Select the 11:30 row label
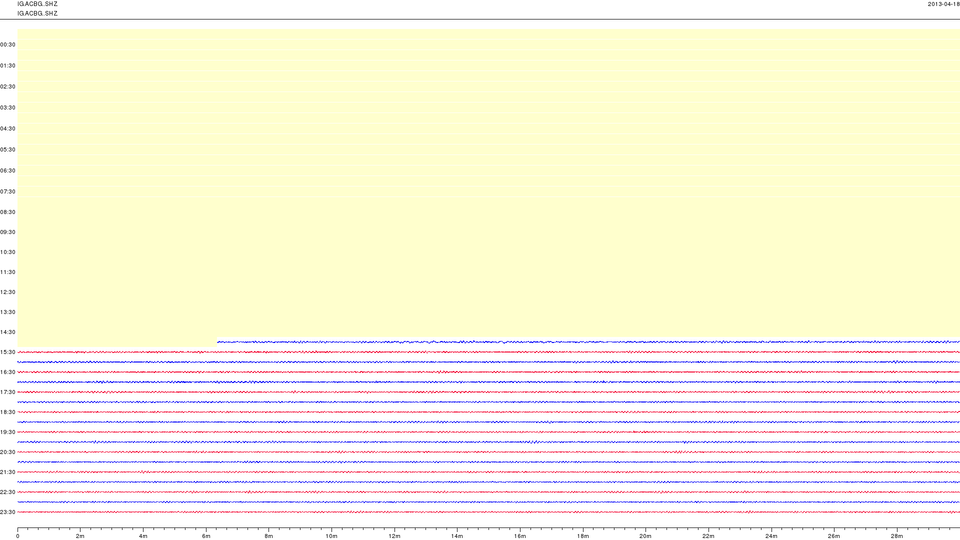Screen dimensions: 960x540 pos(8,272)
